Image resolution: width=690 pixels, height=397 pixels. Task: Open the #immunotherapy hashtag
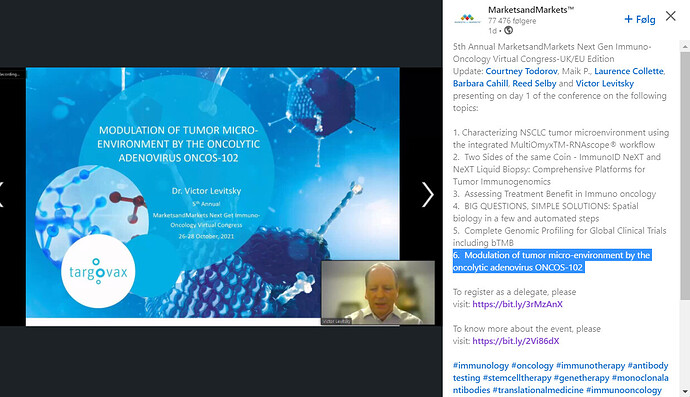591,366
